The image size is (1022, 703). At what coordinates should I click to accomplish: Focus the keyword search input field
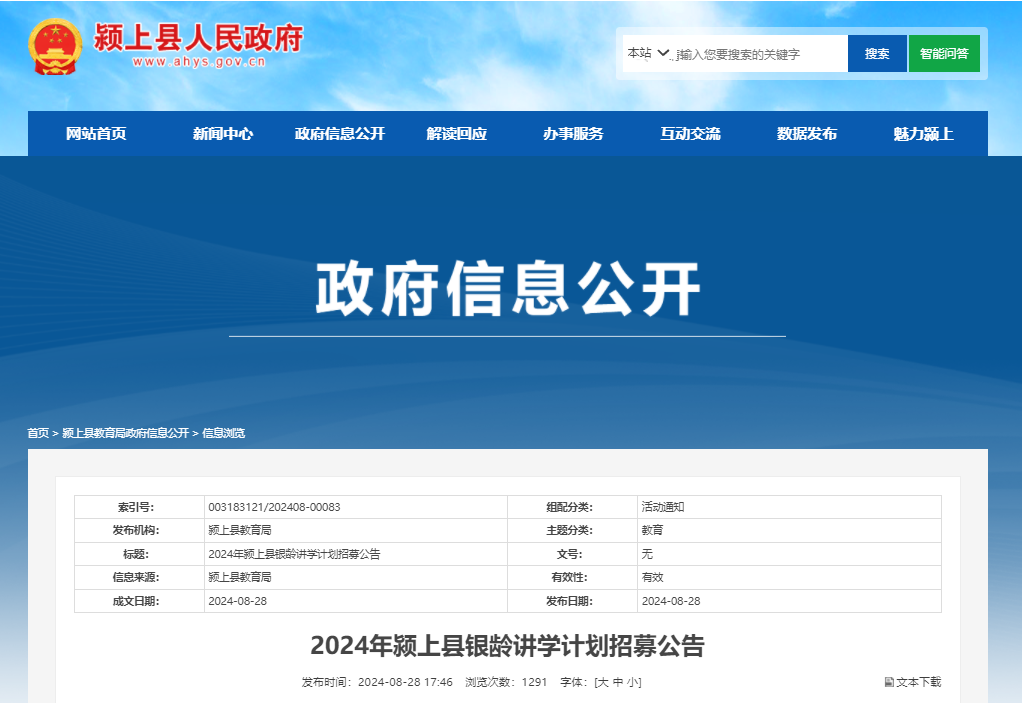pos(759,54)
